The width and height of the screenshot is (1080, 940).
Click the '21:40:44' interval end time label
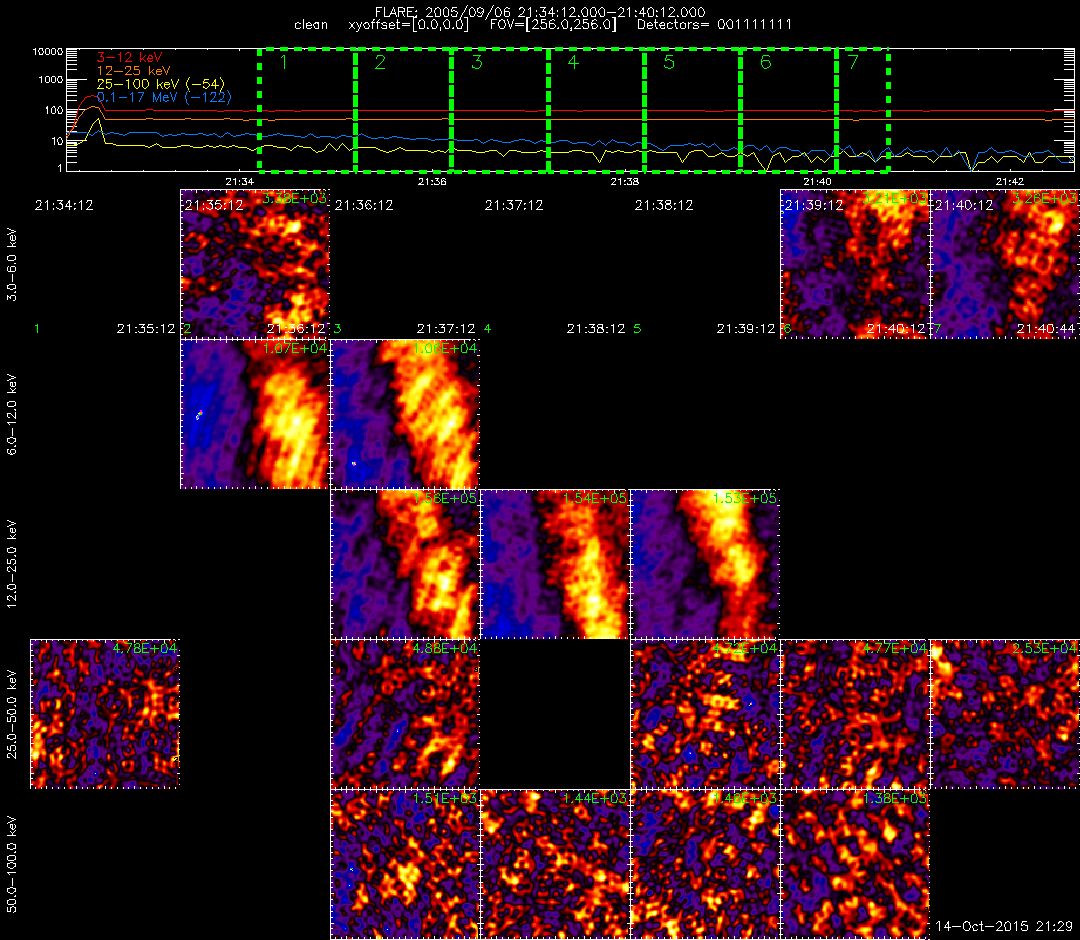pos(1046,329)
